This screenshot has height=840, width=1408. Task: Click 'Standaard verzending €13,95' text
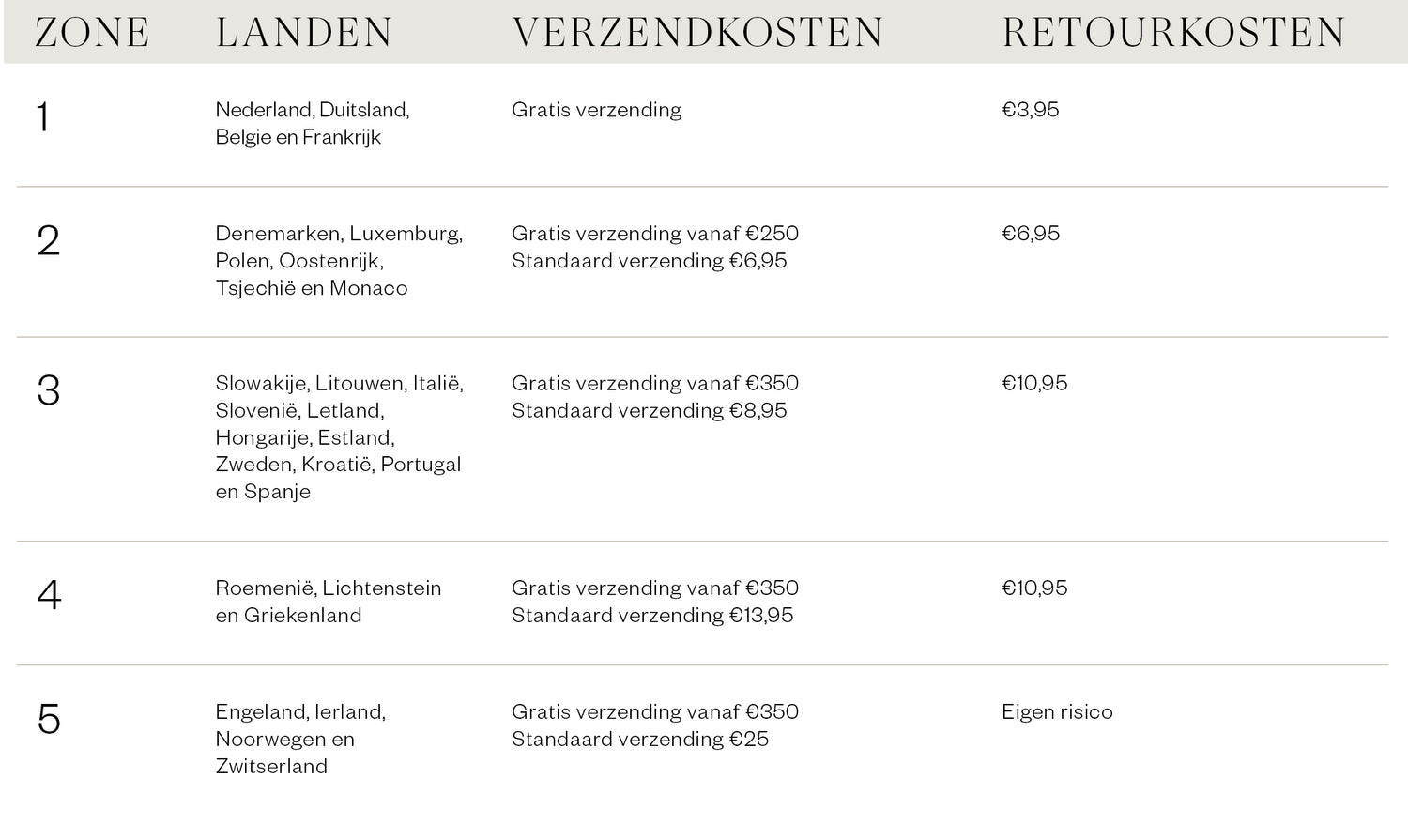point(652,616)
